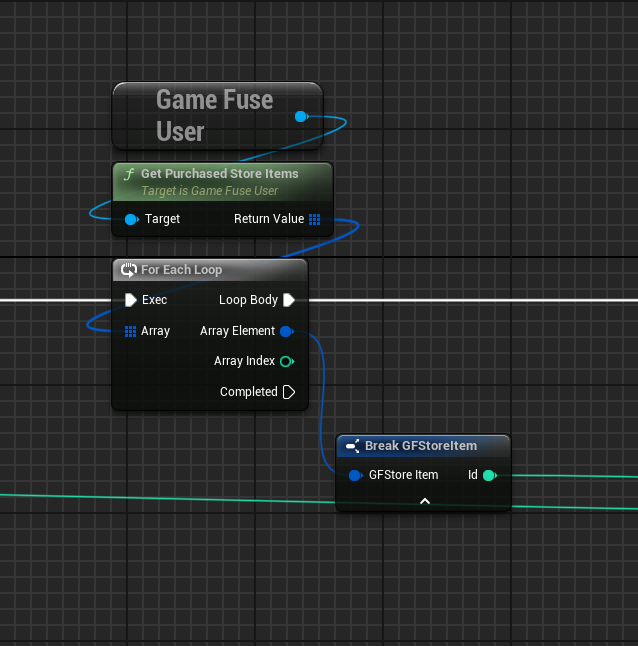Click the Id output pin
Viewport: 638px width, 646px height.
(489, 475)
